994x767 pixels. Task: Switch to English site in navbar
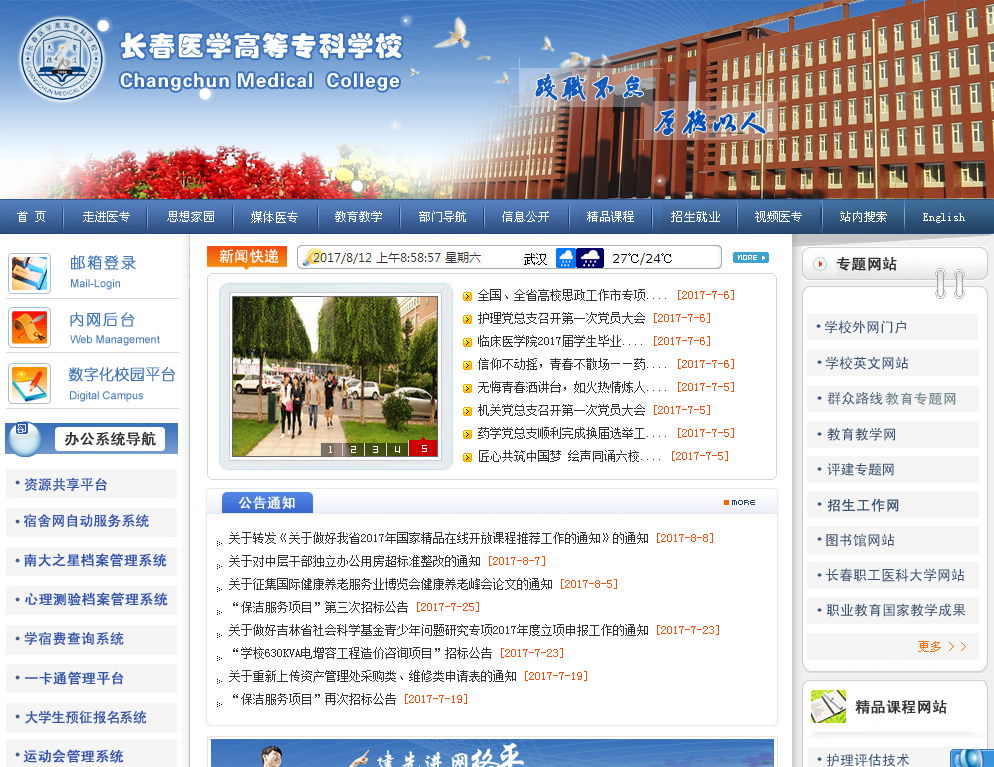pyautogui.click(x=943, y=217)
